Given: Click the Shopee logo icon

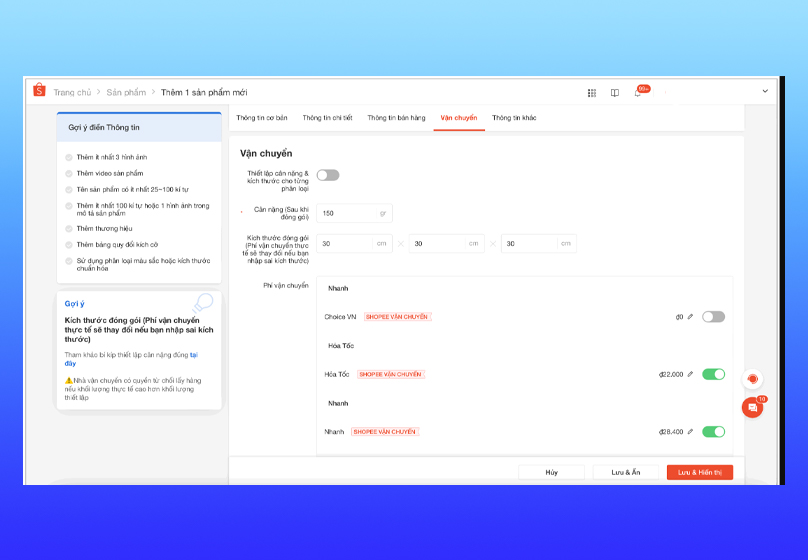Looking at the screenshot, I should pyautogui.click(x=39, y=91).
